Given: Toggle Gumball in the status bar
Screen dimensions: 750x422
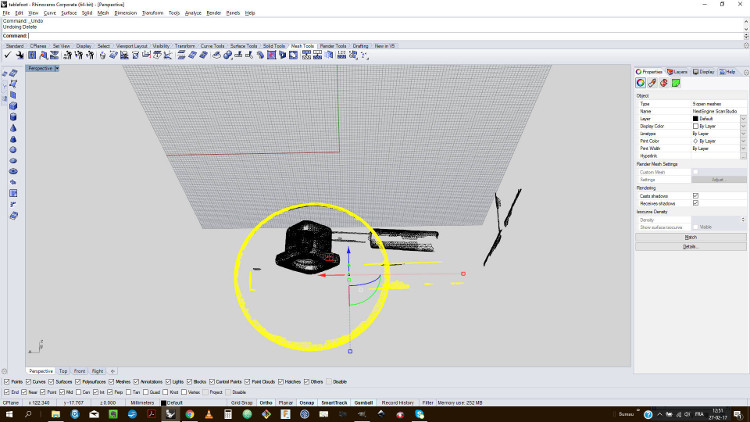Looking at the screenshot, I should [364, 403].
